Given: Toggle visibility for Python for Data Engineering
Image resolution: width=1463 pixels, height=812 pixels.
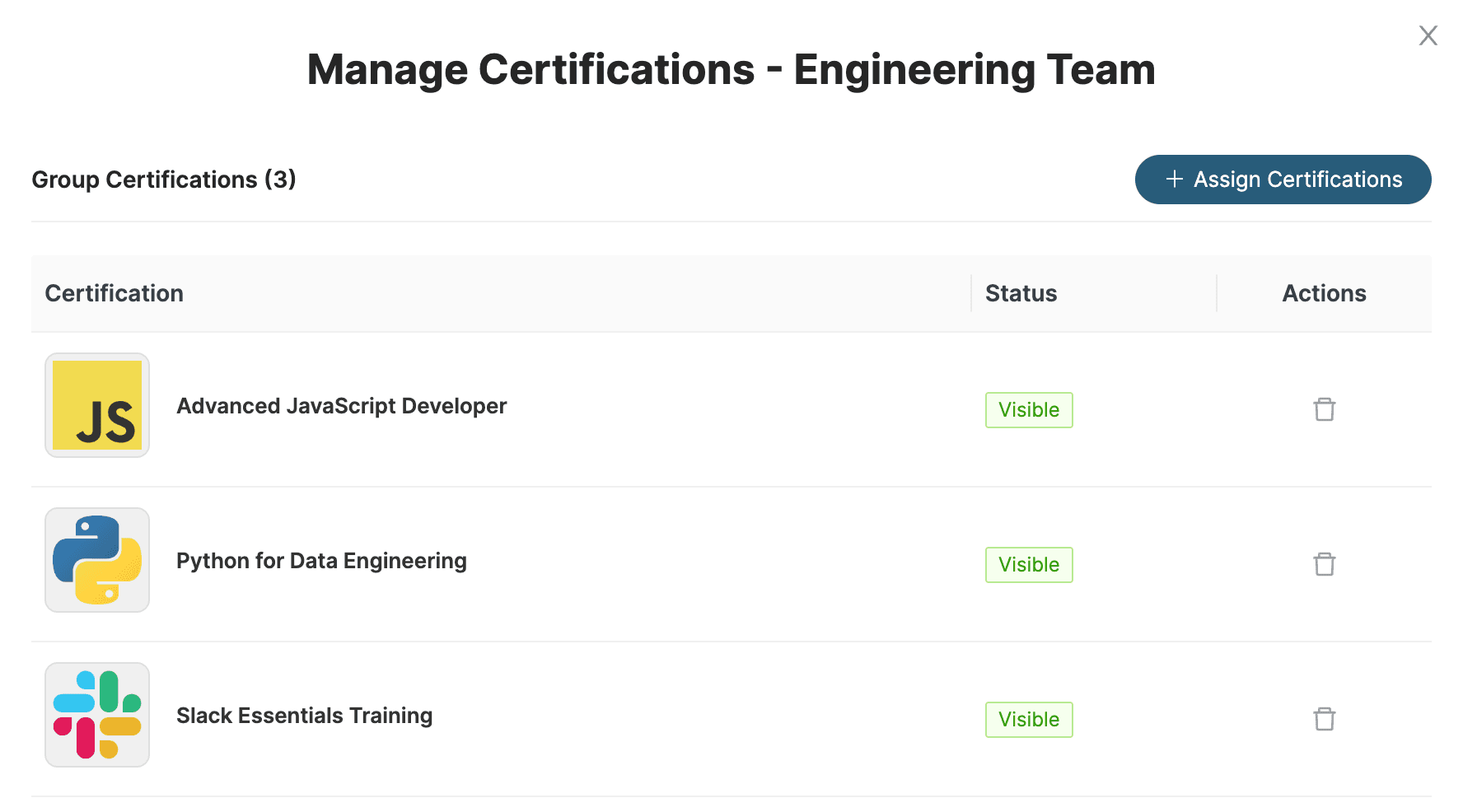Looking at the screenshot, I should pyautogui.click(x=1029, y=564).
